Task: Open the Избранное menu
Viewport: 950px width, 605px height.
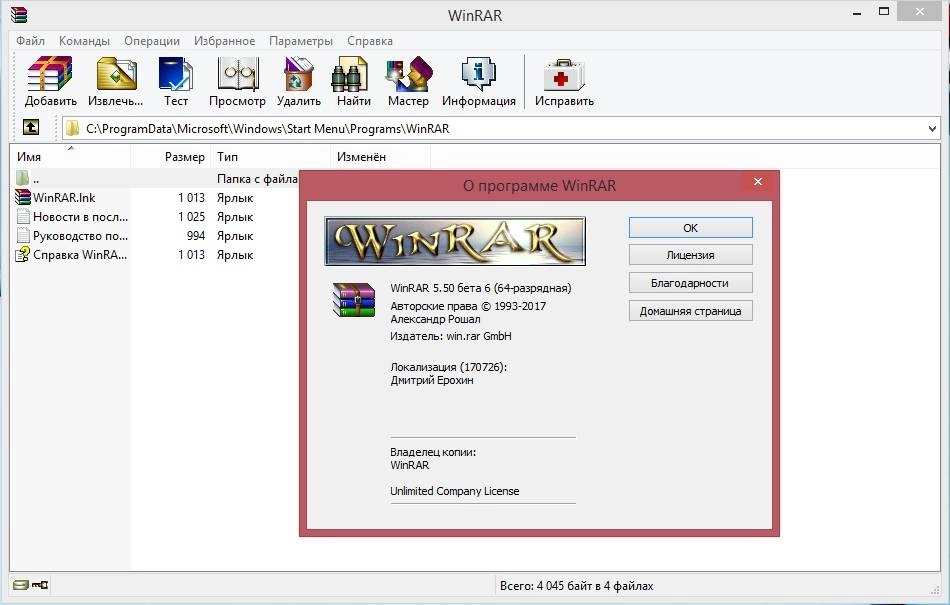Action: [224, 41]
